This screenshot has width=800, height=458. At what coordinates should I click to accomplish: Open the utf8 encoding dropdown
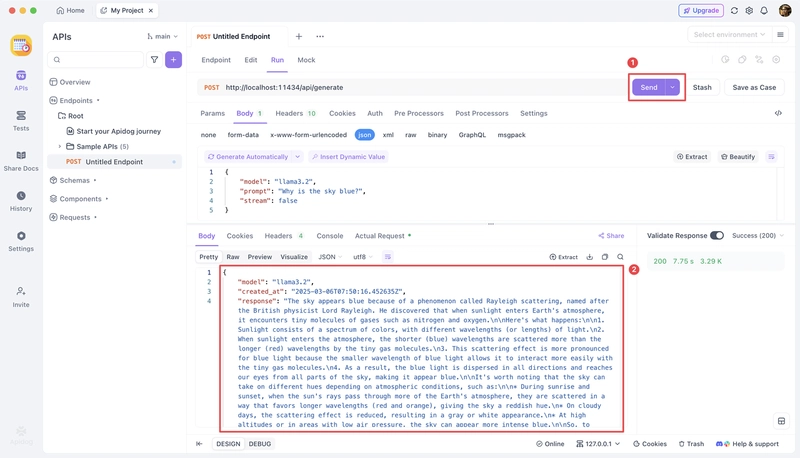363,257
